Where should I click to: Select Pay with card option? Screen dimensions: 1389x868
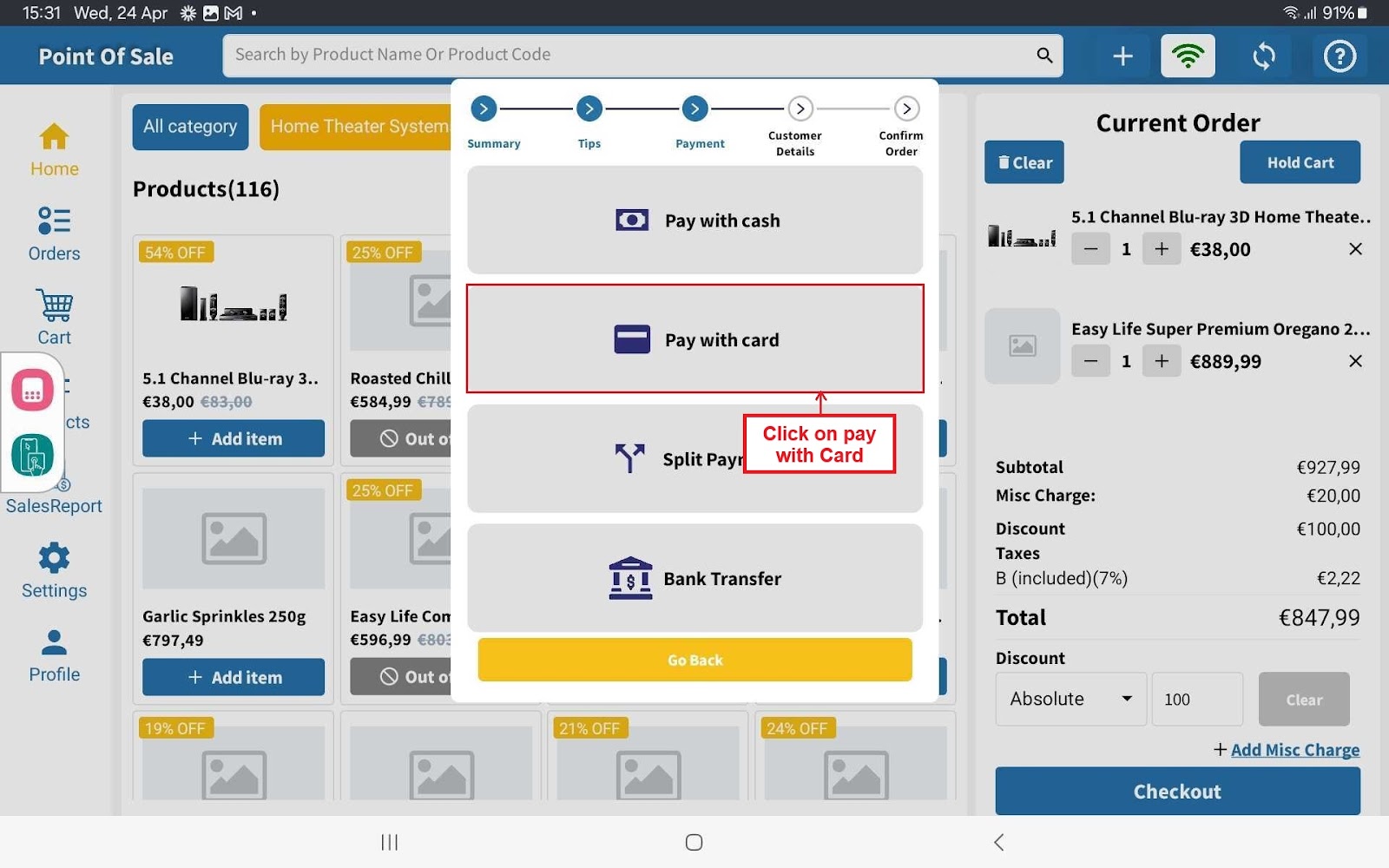pyautogui.click(x=694, y=339)
